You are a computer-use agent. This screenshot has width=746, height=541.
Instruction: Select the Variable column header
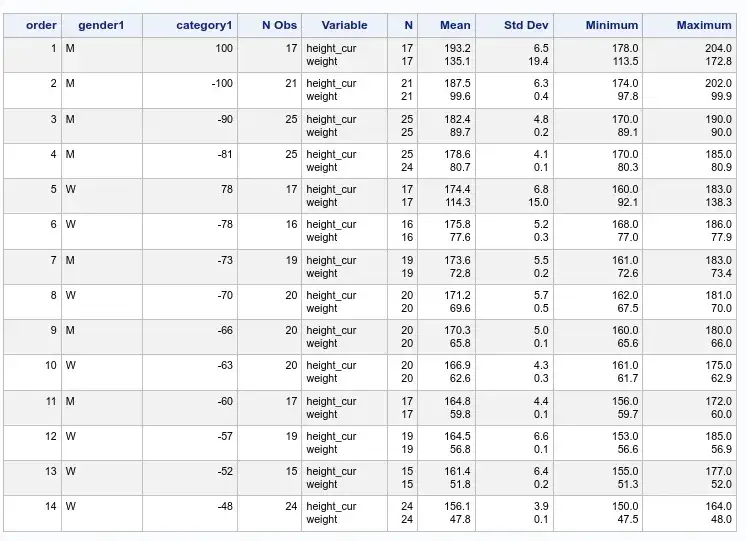[x=344, y=25]
